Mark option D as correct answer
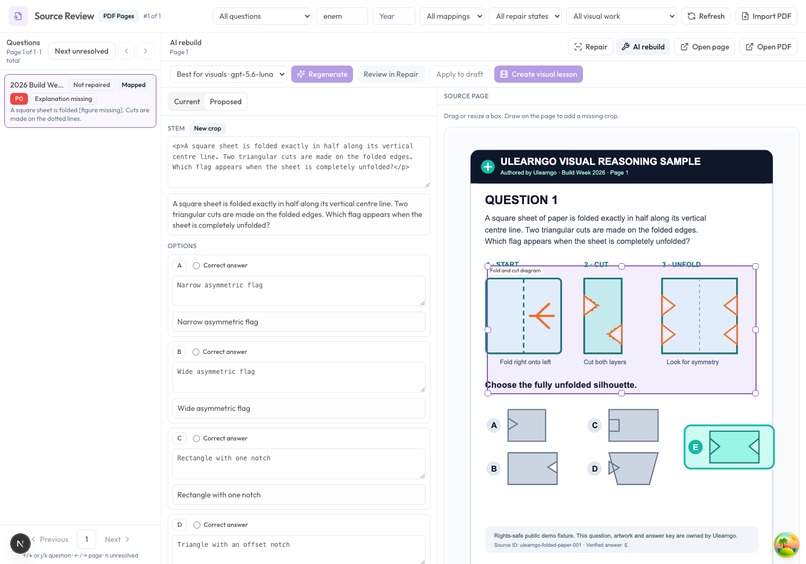Screen dimensions: 806x564 pos(196,524)
